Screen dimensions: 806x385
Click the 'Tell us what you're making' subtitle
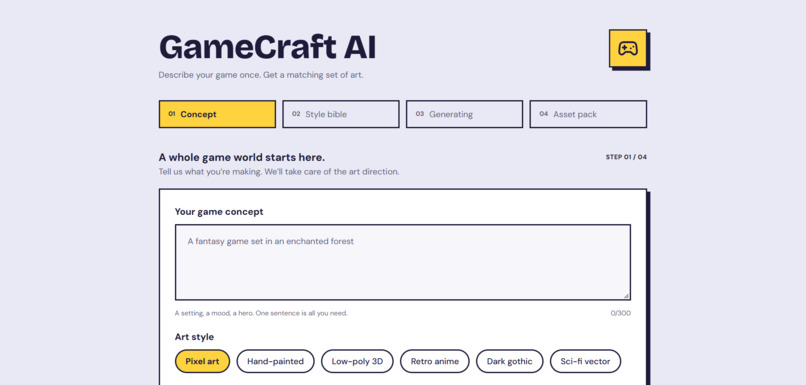coord(279,172)
